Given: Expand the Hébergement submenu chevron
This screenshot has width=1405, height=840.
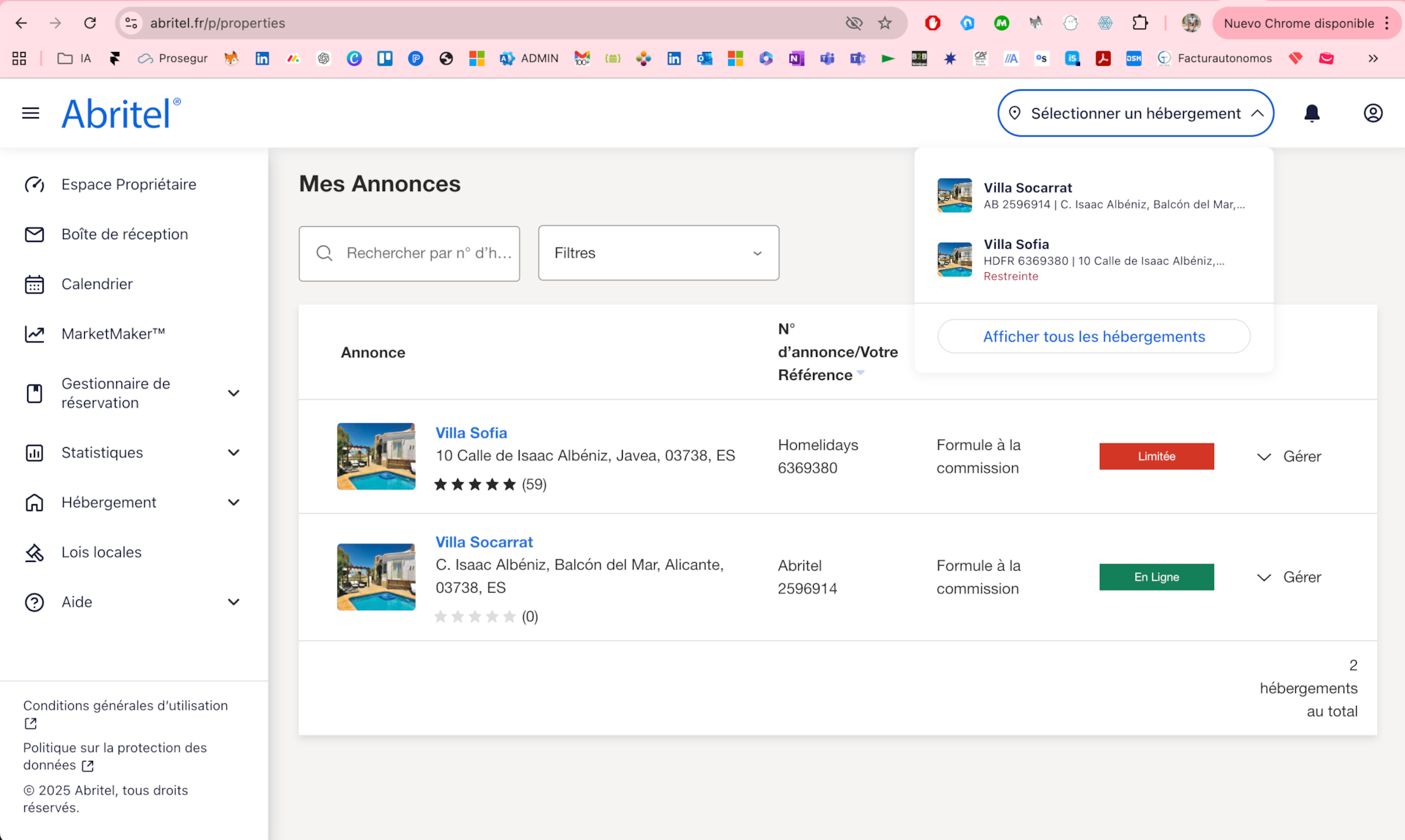Looking at the screenshot, I should tap(233, 503).
